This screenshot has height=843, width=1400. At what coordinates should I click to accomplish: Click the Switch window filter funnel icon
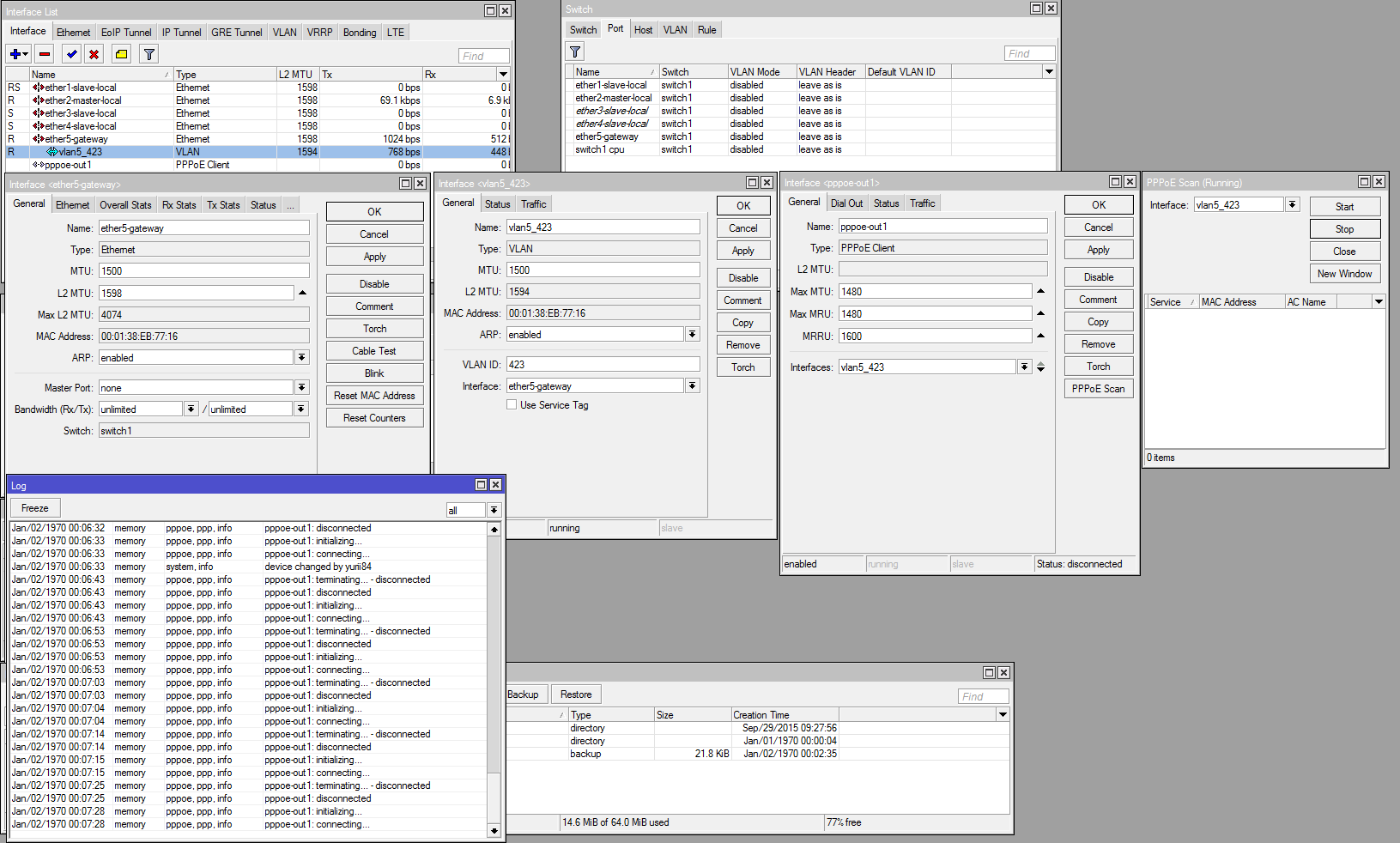(575, 52)
